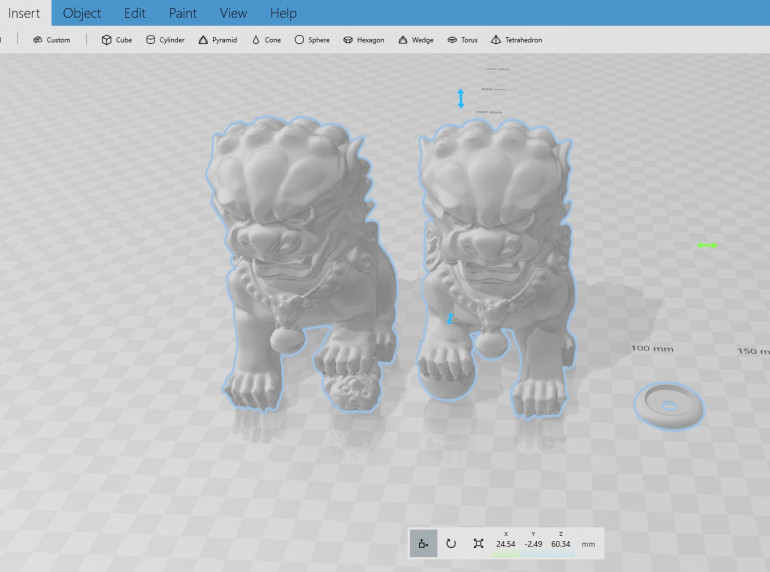The height and width of the screenshot is (572, 770).
Task: Insert a Hexagon shape
Action: click(363, 40)
